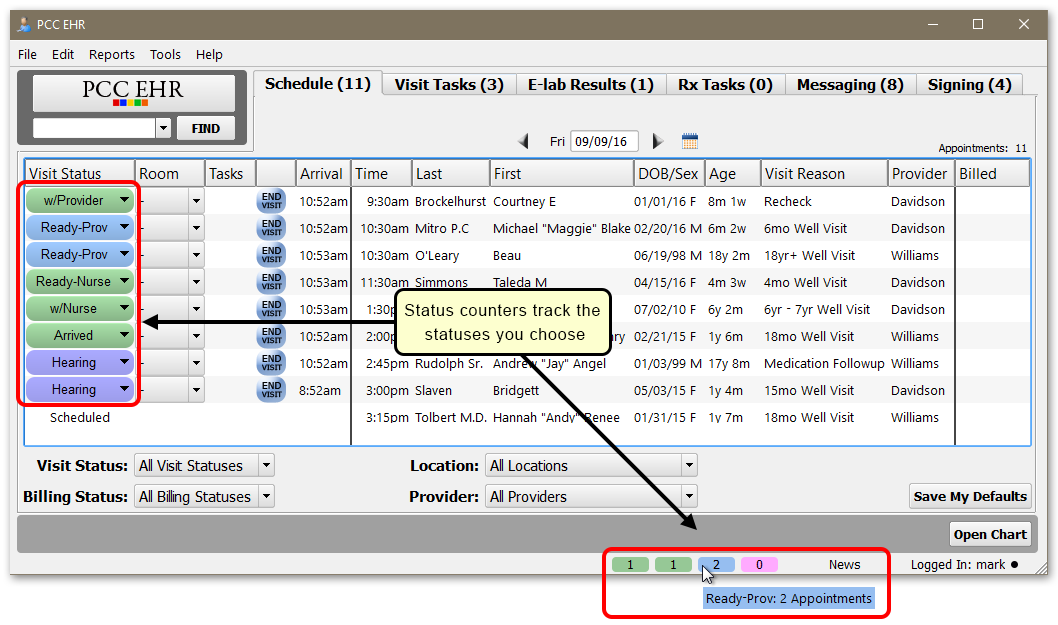This screenshot has height=625, width=1058.
Task: Sort by Last name column header
Action: pyautogui.click(x=450, y=173)
